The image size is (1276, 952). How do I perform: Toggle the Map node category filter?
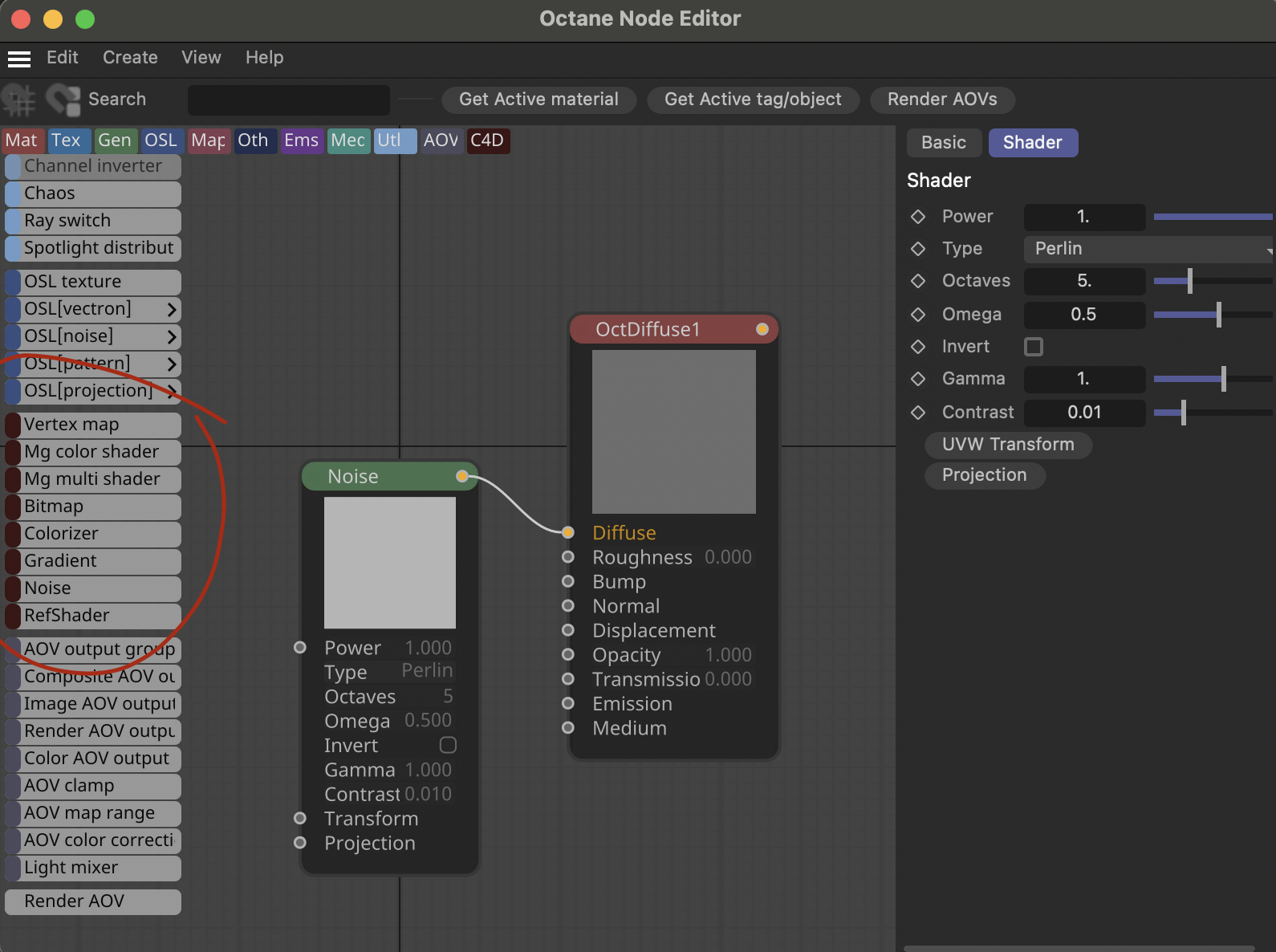pyautogui.click(x=208, y=140)
